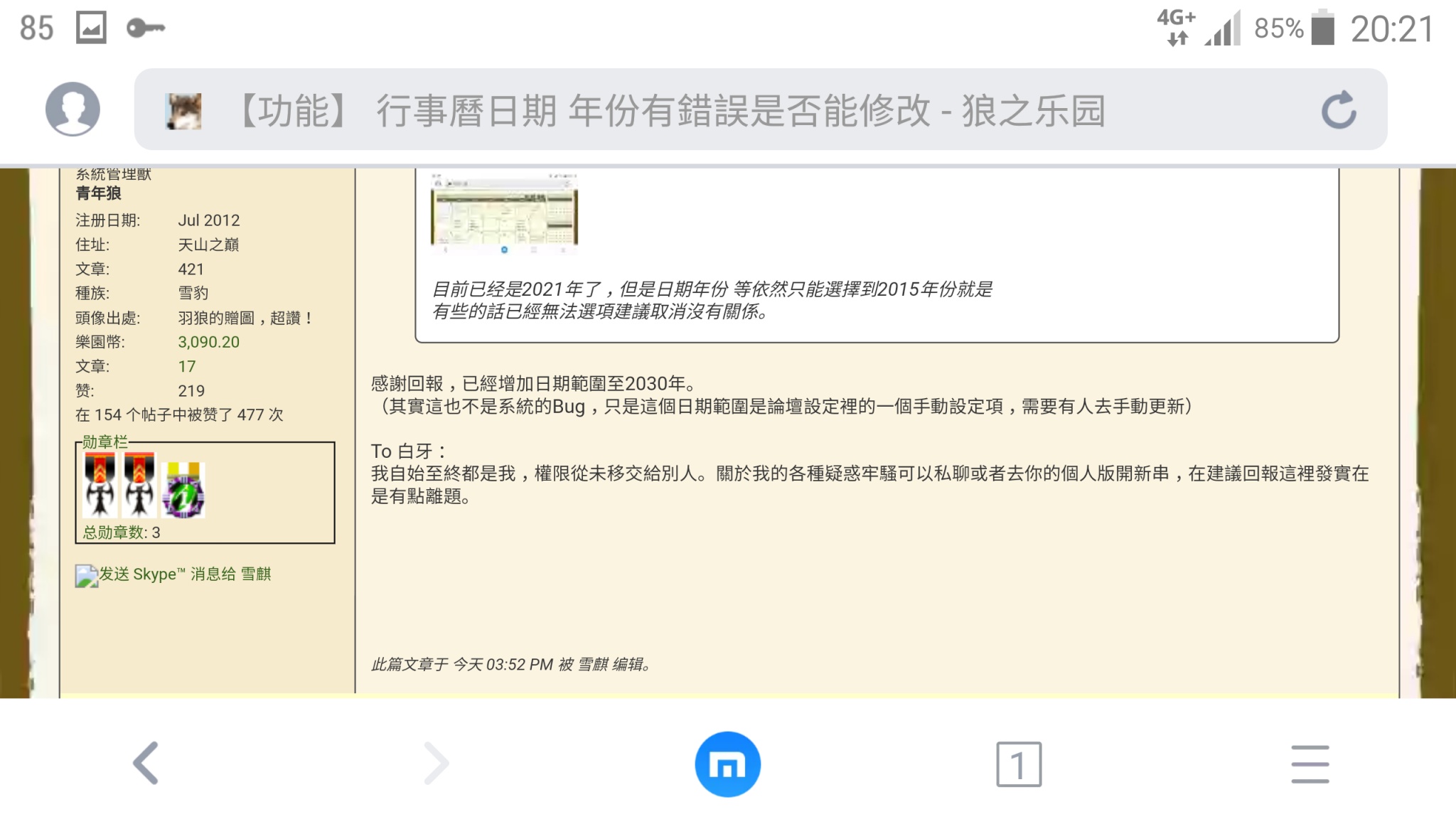1456x819 pixels.
Task: Focus the address bar page title
Action: 668,111
